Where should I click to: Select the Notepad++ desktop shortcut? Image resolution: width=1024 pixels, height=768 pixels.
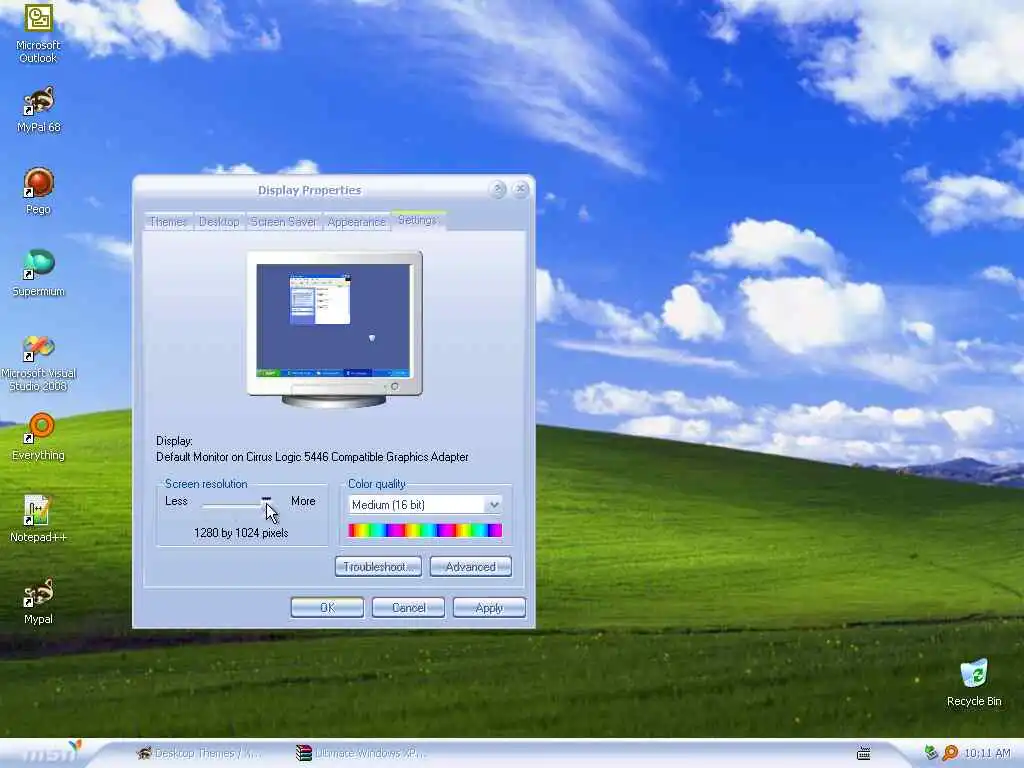coord(38,519)
